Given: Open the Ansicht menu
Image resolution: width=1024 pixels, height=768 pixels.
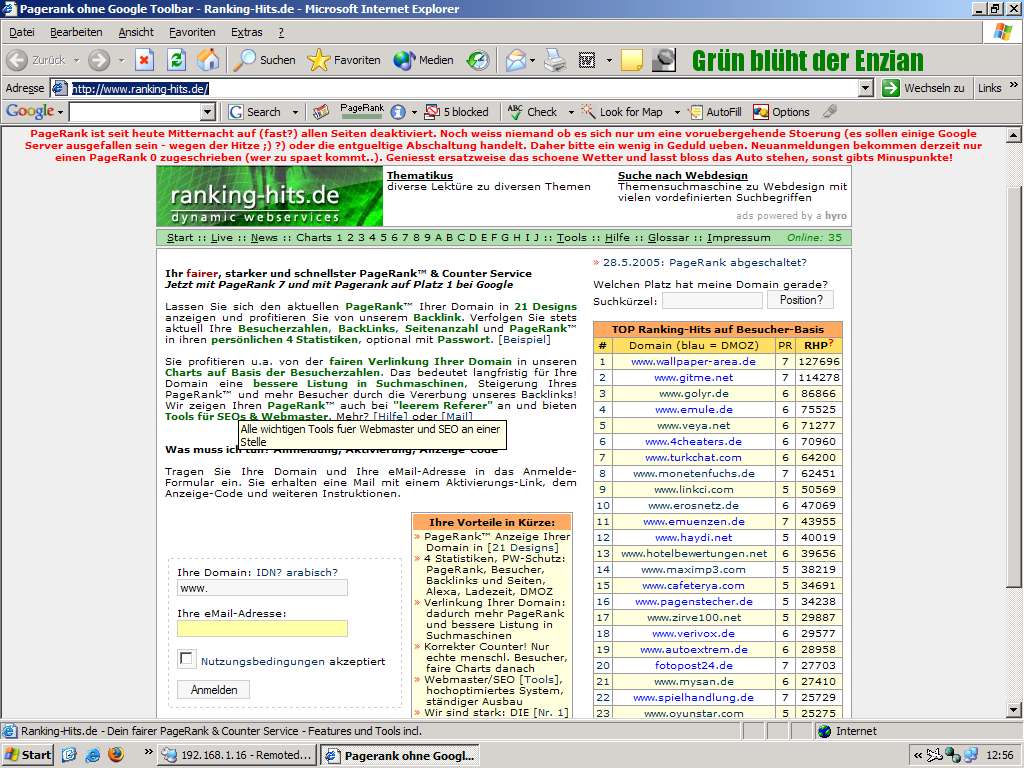Looking at the screenshot, I should (x=136, y=32).
